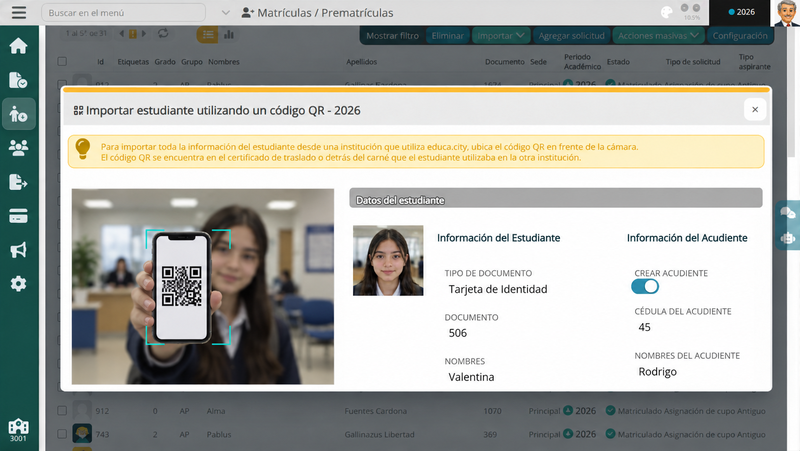Screen dimensions: 800x451
Task: Click the Matrículas / Prematrículas page title
Action: (325, 13)
